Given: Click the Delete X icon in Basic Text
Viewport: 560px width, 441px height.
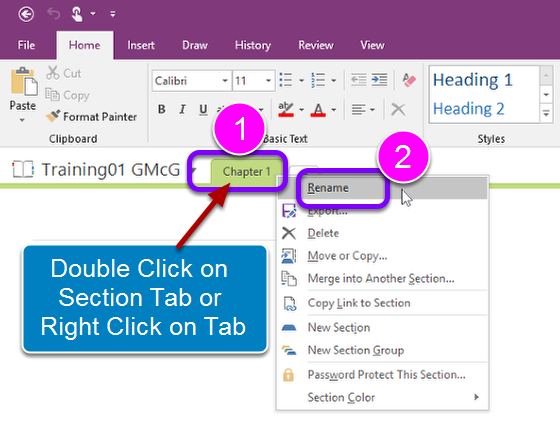Looking at the screenshot, I should (x=398, y=110).
